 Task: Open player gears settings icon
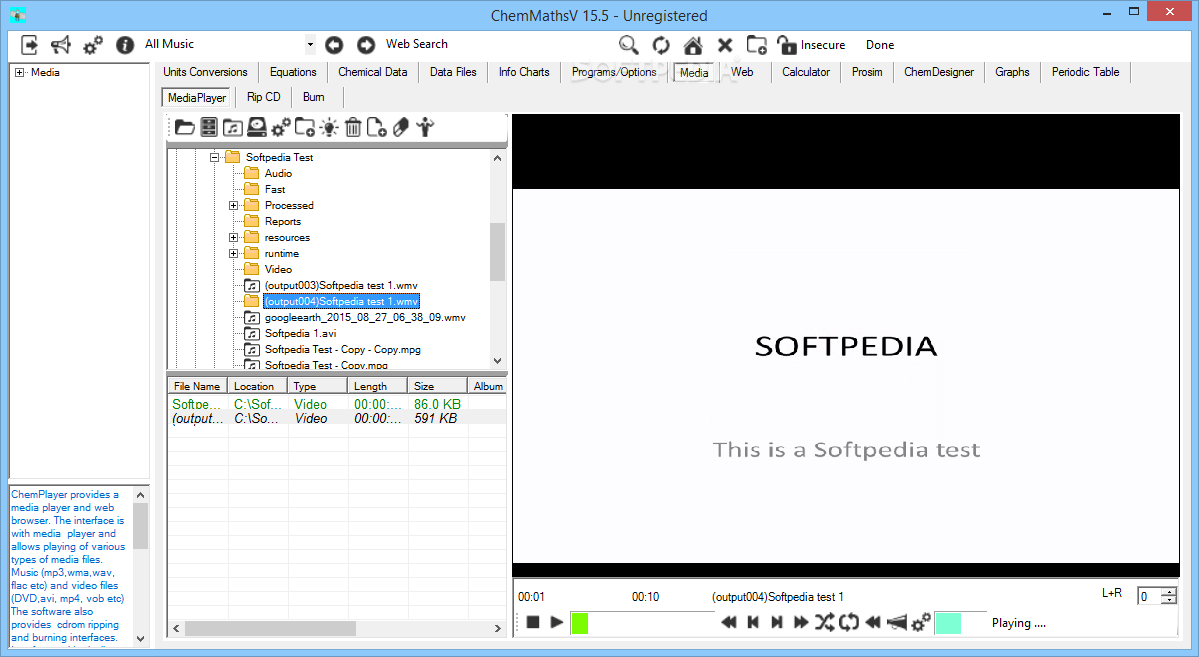point(921,623)
